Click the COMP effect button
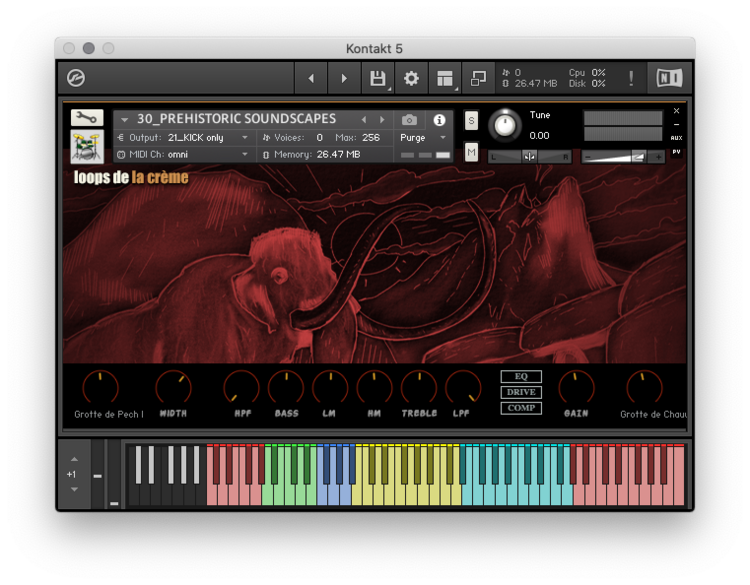Image resolution: width=750 pixels, height=585 pixels. click(x=521, y=408)
